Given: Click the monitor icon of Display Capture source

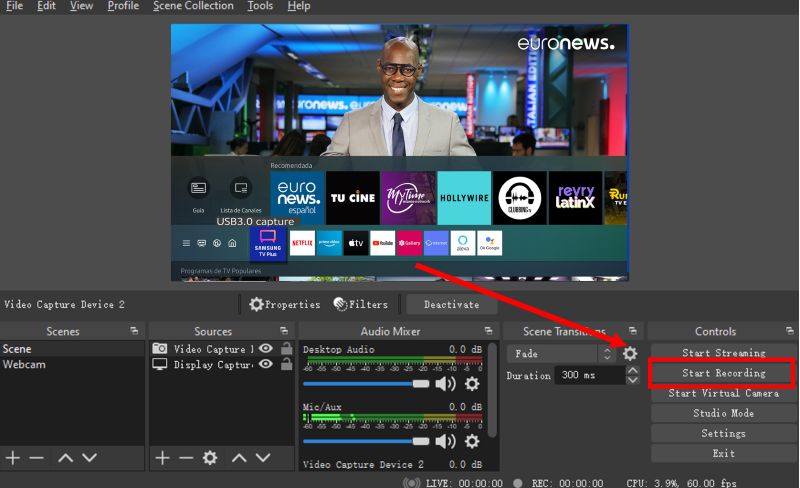Looking at the screenshot, I should click(160, 364).
